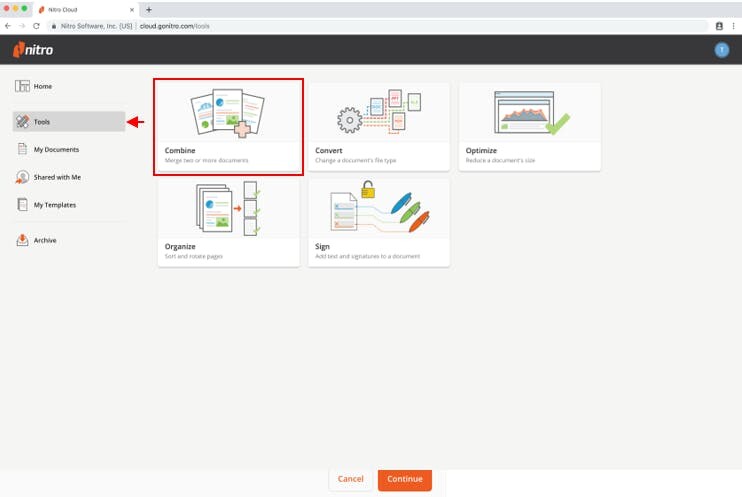Launch the Optimize tool card
The width and height of the screenshot is (742, 497).
[530, 127]
